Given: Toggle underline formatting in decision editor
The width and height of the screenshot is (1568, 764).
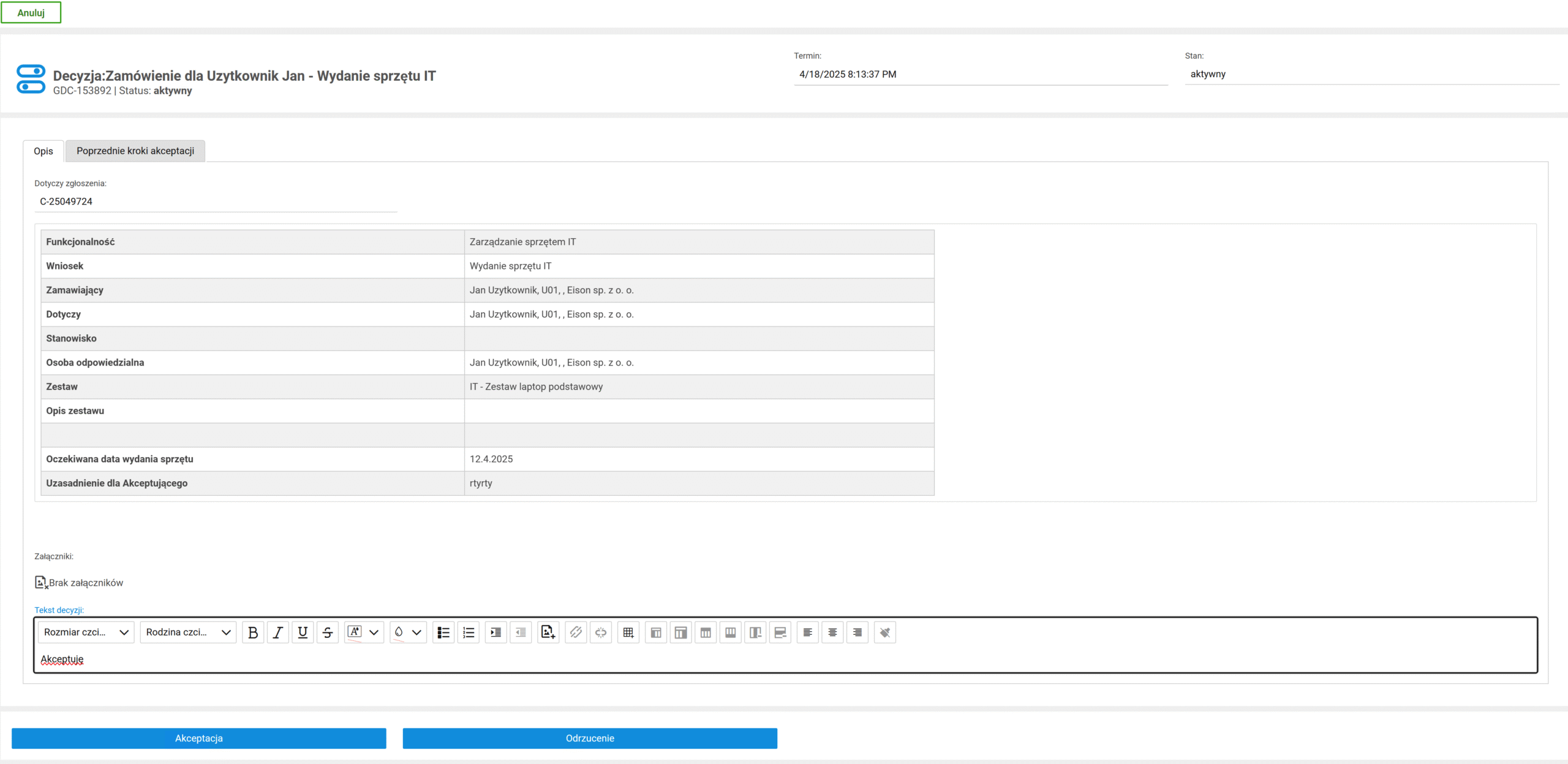Looking at the screenshot, I should point(303,632).
